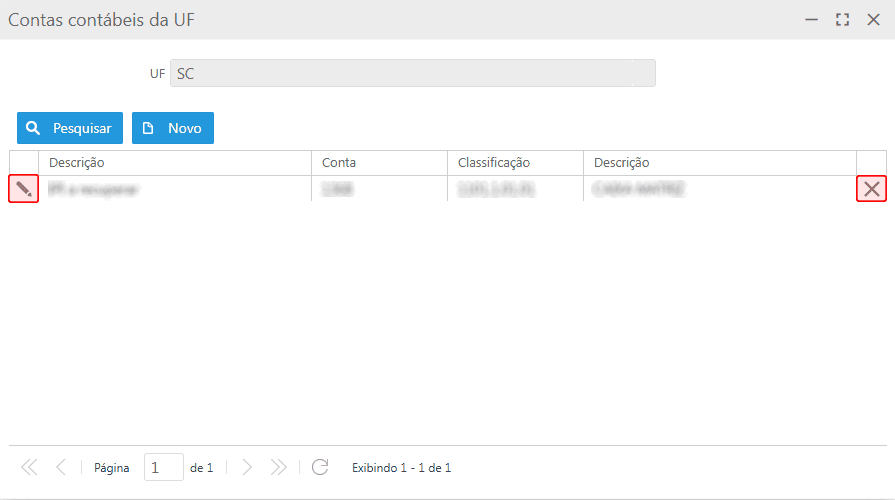Jump to the last page of results
Screen dimensions: 895x500
click(279, 467)
